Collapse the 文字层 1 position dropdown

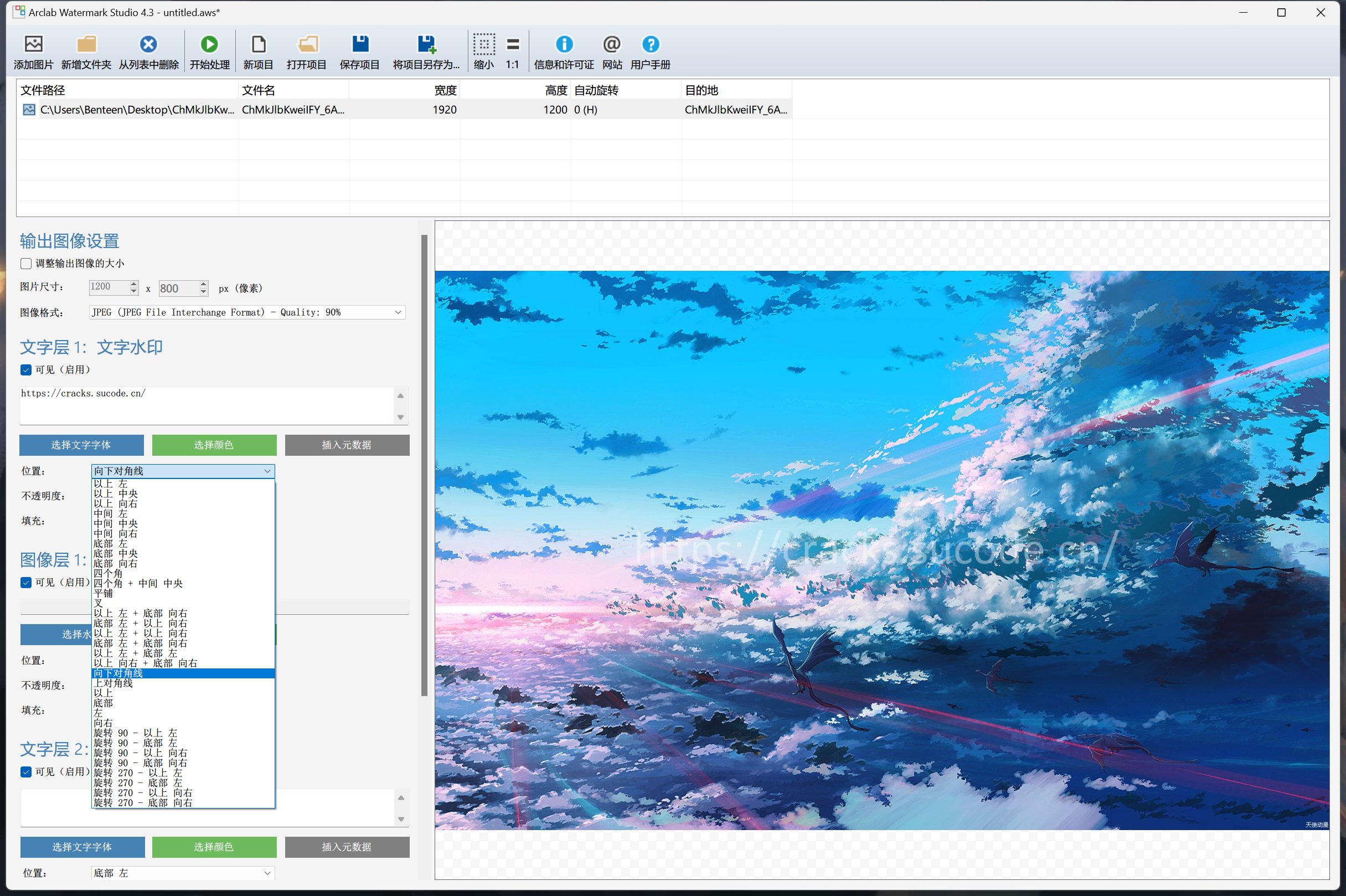(x=267, y=471)
